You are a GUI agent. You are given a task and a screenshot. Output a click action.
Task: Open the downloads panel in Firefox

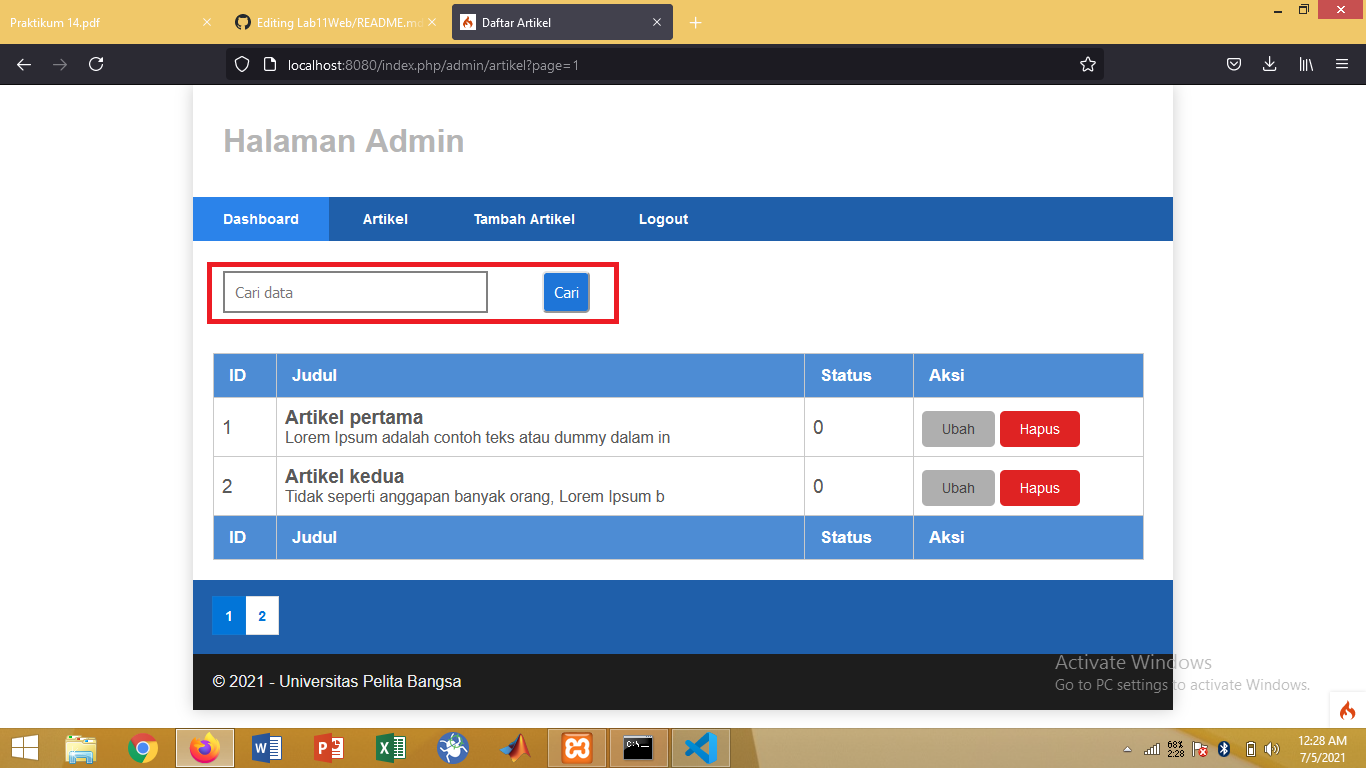1269,63
